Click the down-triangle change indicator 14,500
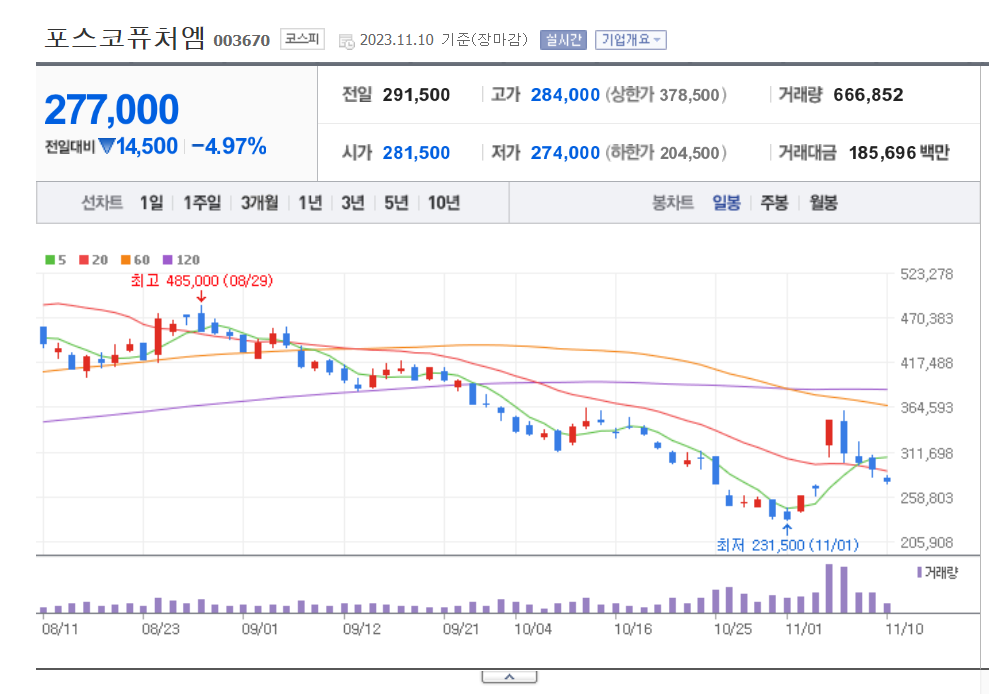 click(x=138, y=146)
